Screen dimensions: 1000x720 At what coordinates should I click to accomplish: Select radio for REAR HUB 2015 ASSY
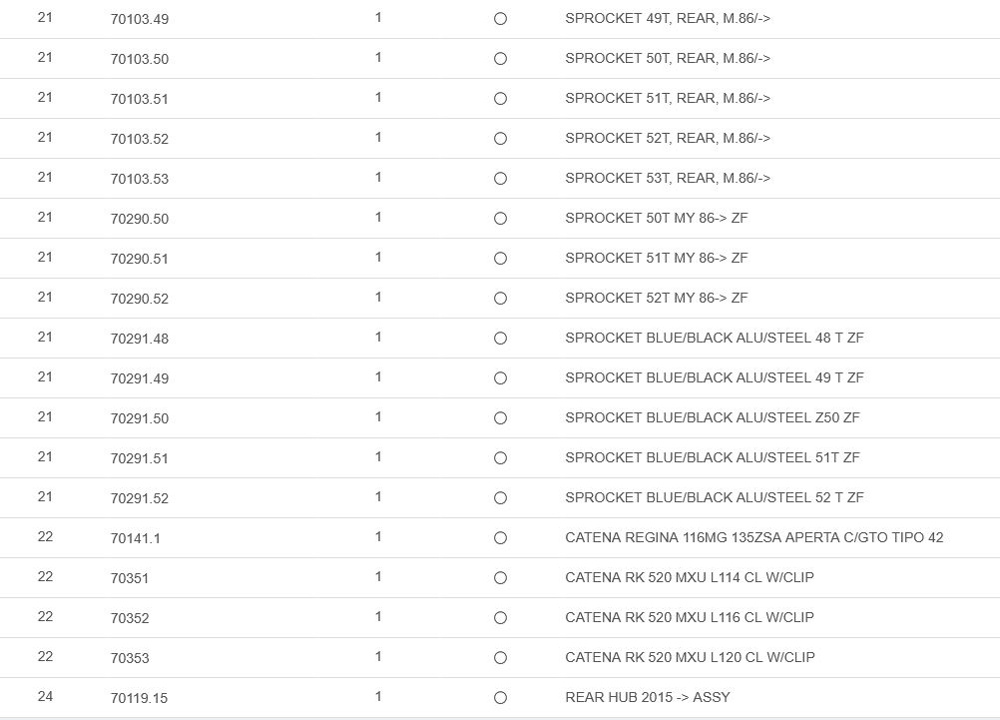tap(500, 698)
